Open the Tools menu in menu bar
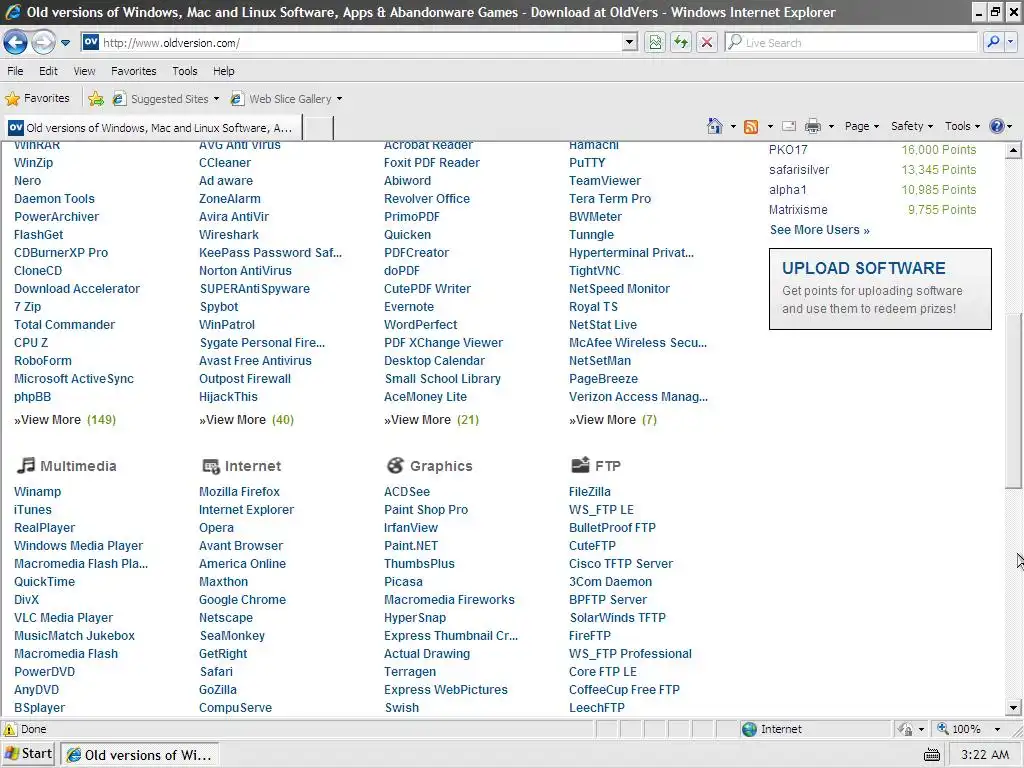This screenshot has height=768, width=1024. [184, 71]
